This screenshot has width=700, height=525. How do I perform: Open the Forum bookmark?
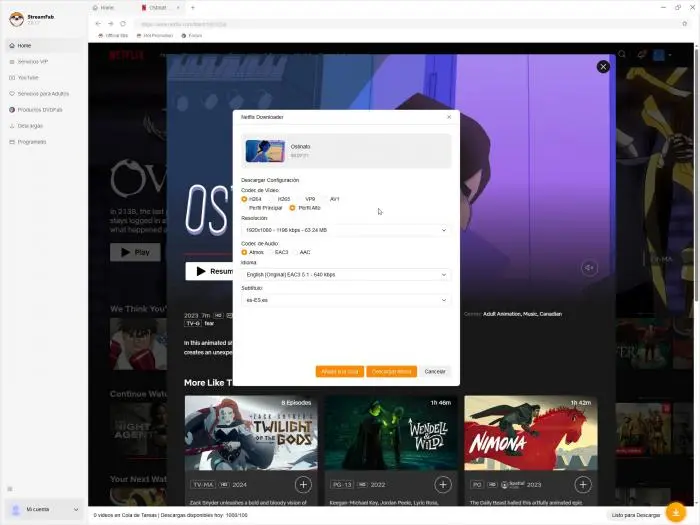point(192,35)
